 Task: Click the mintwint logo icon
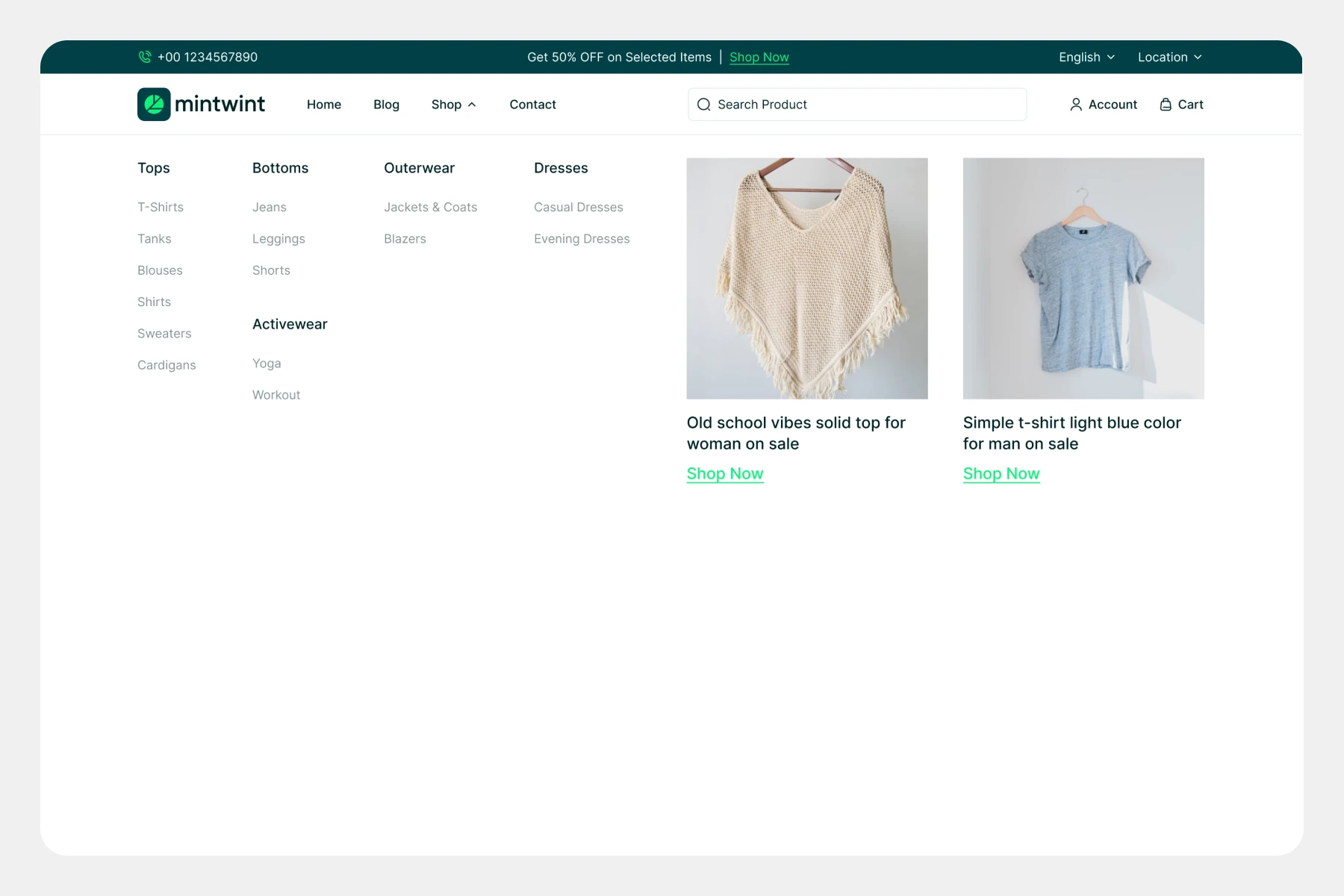pos(154,105)
